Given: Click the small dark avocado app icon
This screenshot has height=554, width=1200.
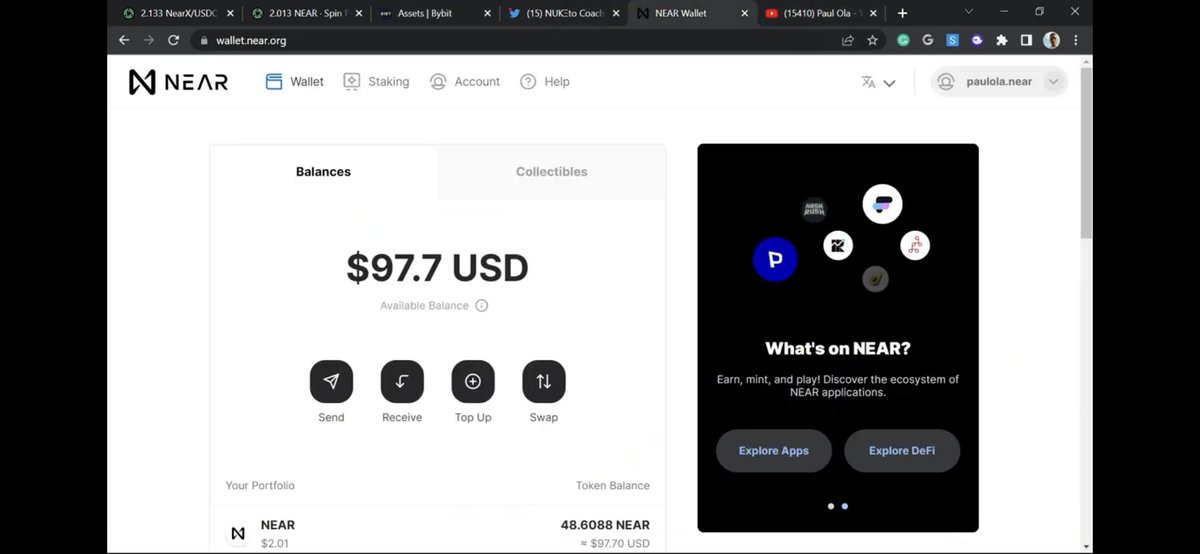Looking at the screenshot, I should coord(876,279).
